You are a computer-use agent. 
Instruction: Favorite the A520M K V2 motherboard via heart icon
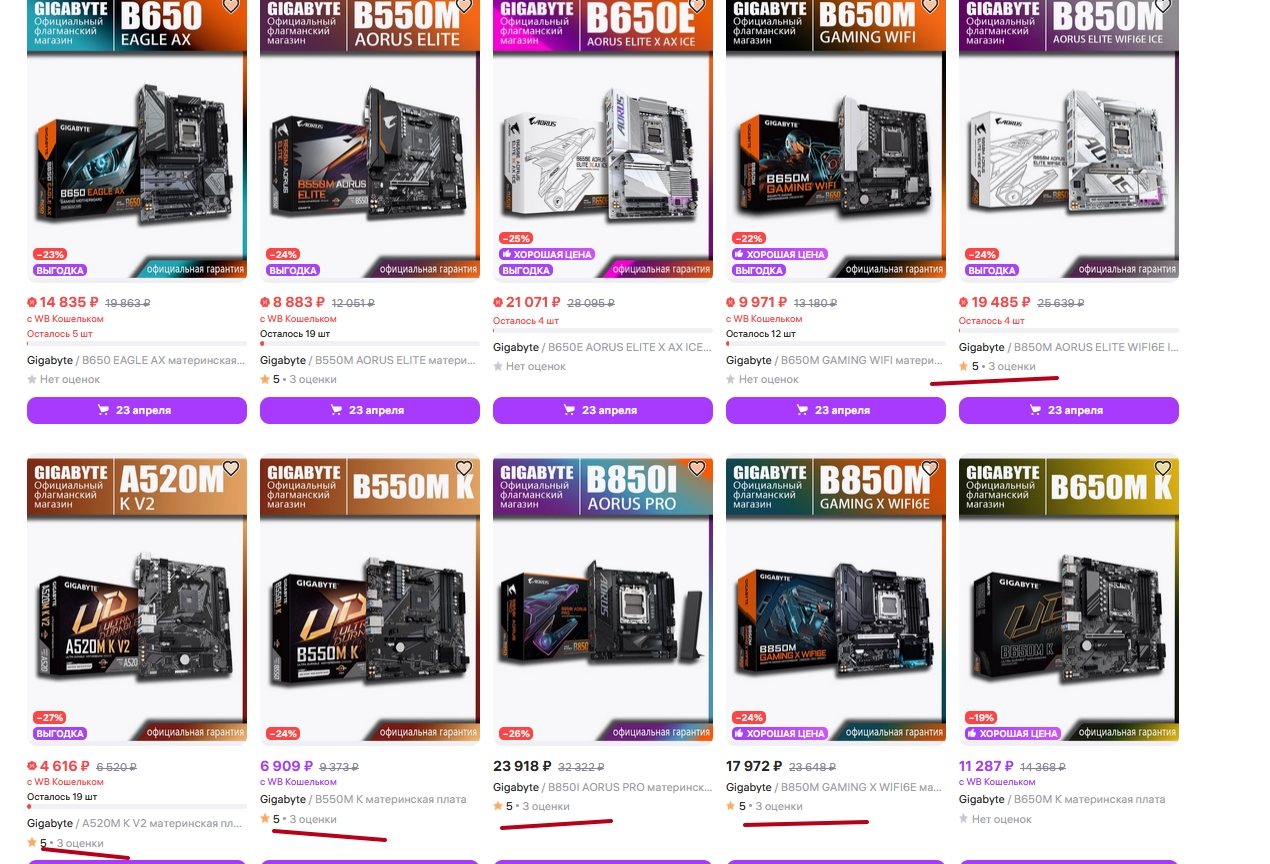231,468
